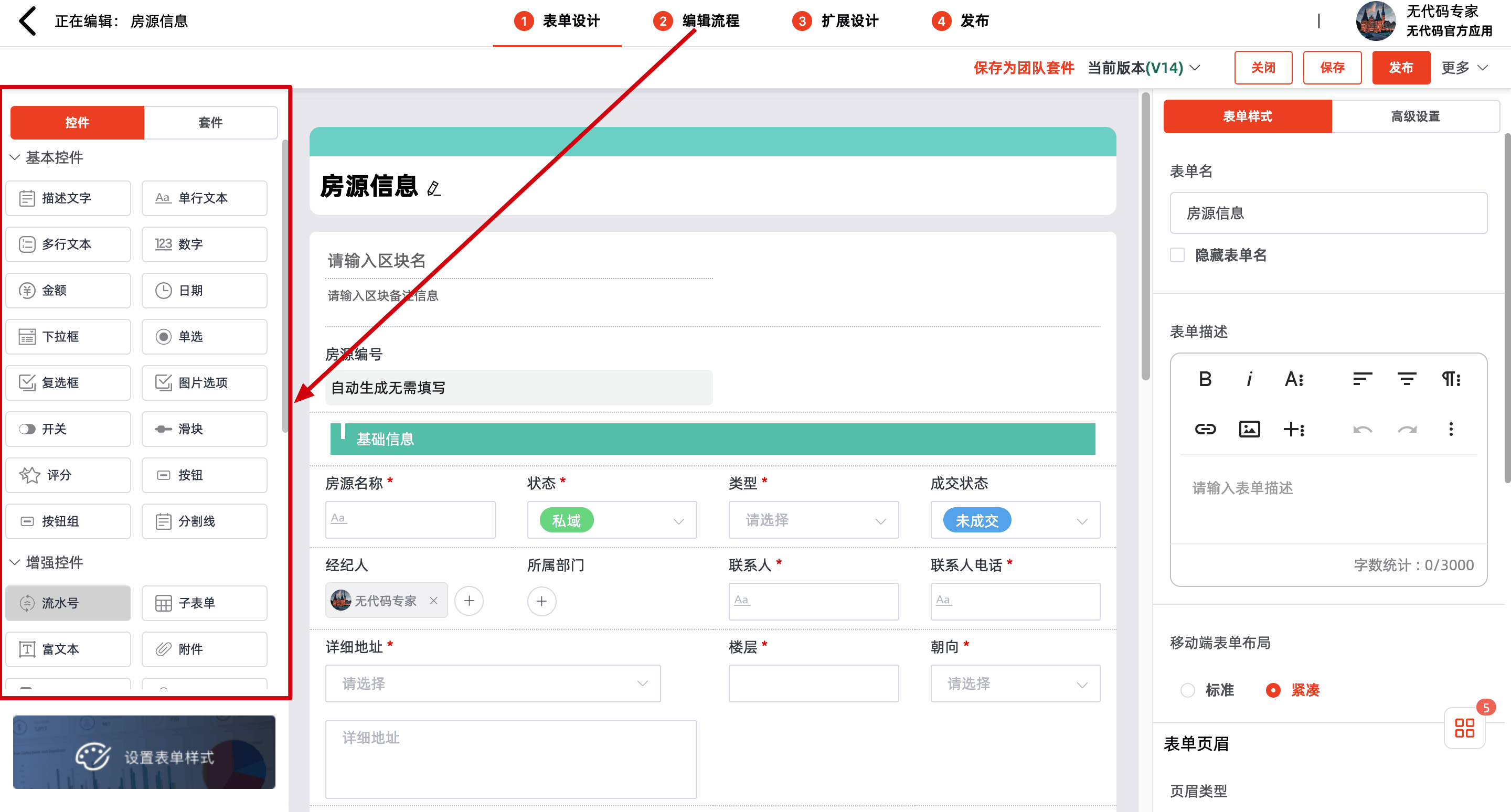Click the italic icon in 表单描述 editor
Screen dimensions: 1511x812
point(1249,379)
